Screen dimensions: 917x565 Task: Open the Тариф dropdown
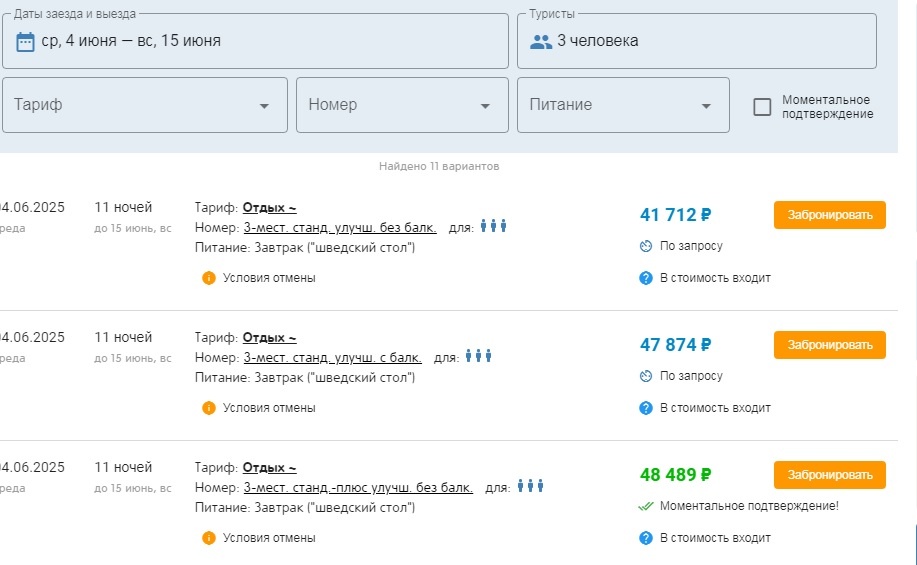[145, 105]
